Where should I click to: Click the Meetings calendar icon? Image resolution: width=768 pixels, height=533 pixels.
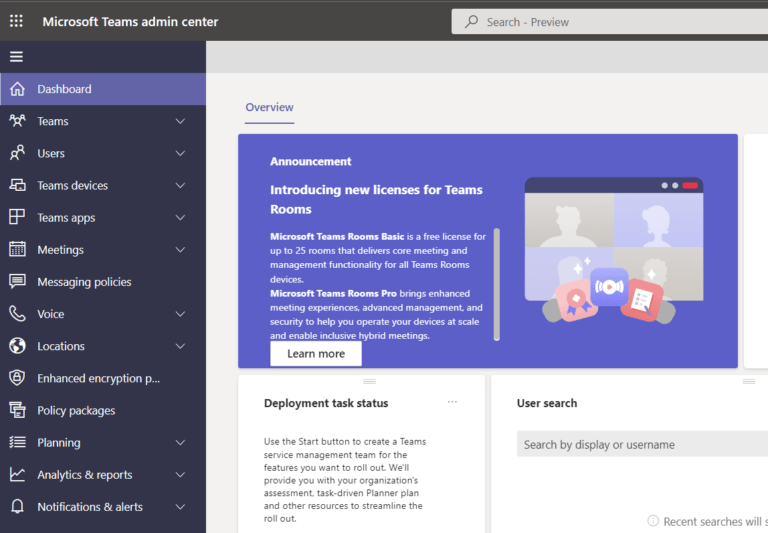tap(17, 249)
